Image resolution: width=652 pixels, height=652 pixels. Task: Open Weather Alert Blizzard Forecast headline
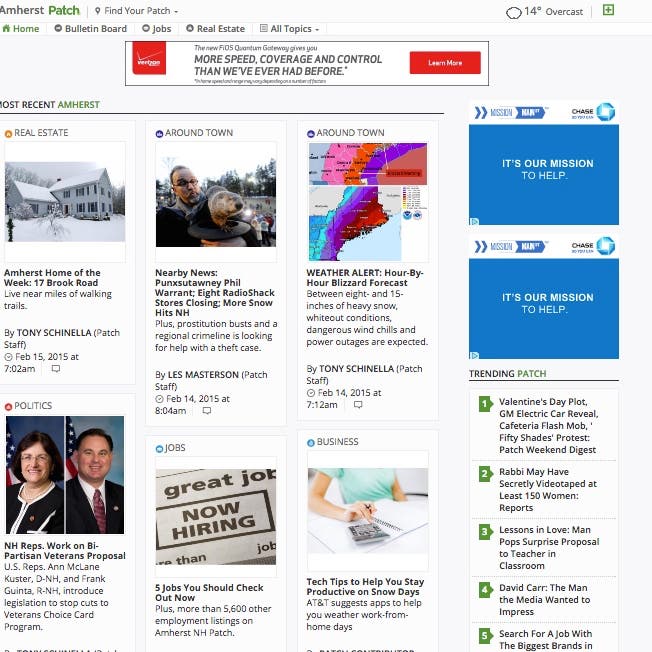point(365,278)
